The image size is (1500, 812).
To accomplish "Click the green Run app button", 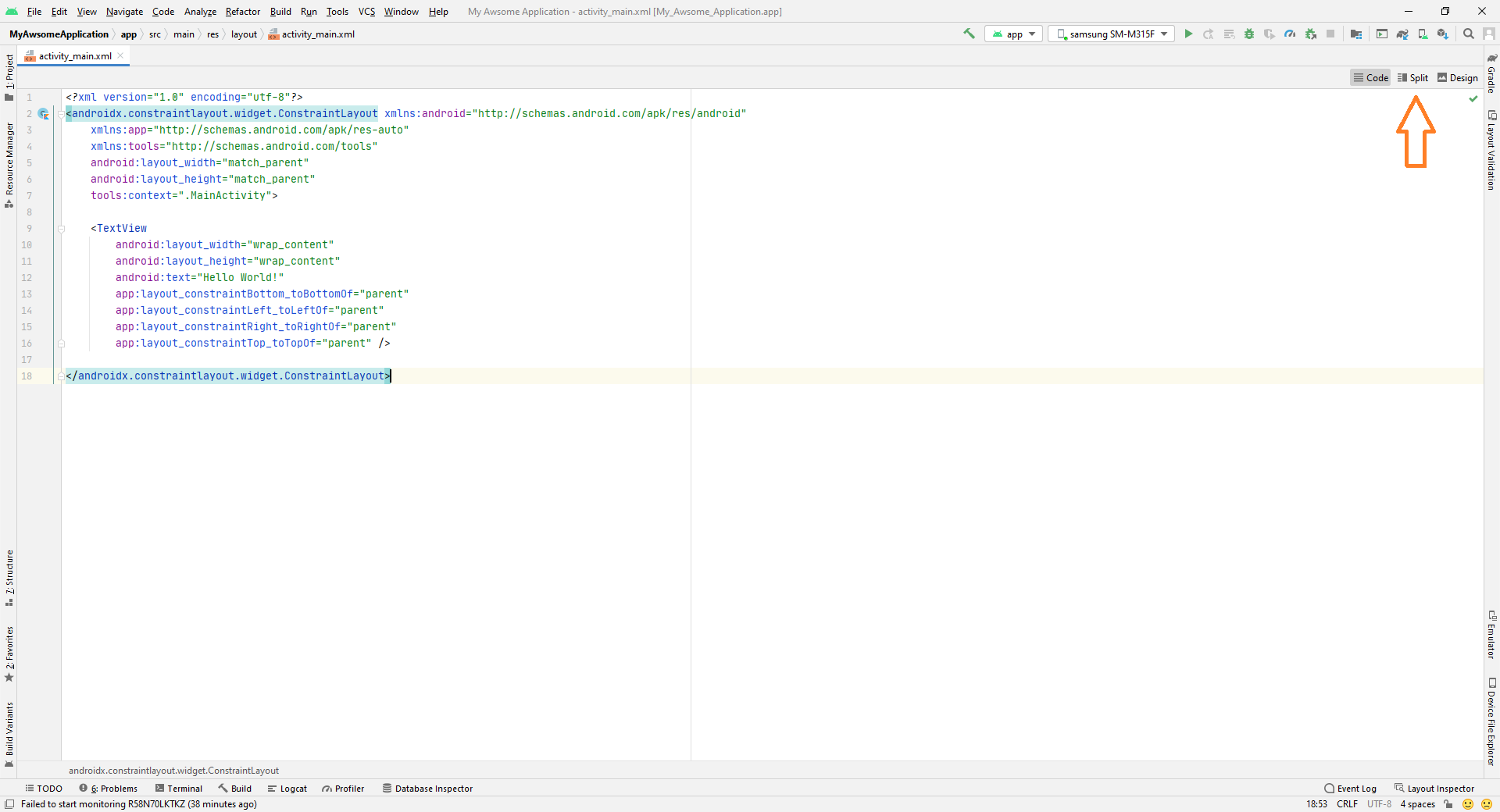I will [1188, 34].
